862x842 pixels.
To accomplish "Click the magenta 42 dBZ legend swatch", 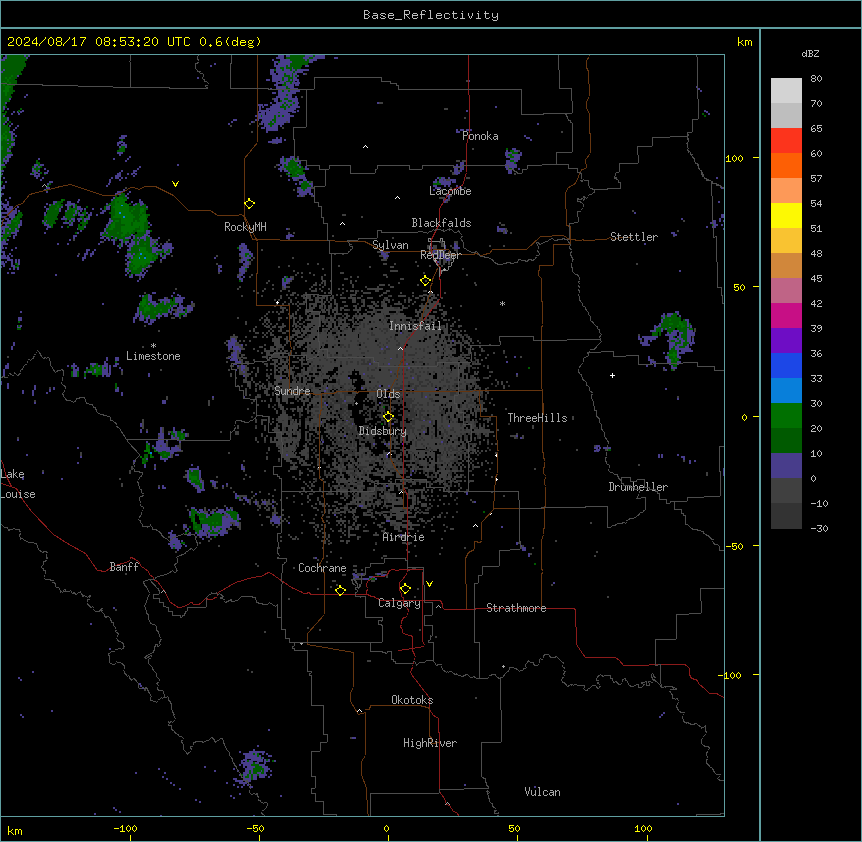I will pyautogui.click(x=786, y=315).
